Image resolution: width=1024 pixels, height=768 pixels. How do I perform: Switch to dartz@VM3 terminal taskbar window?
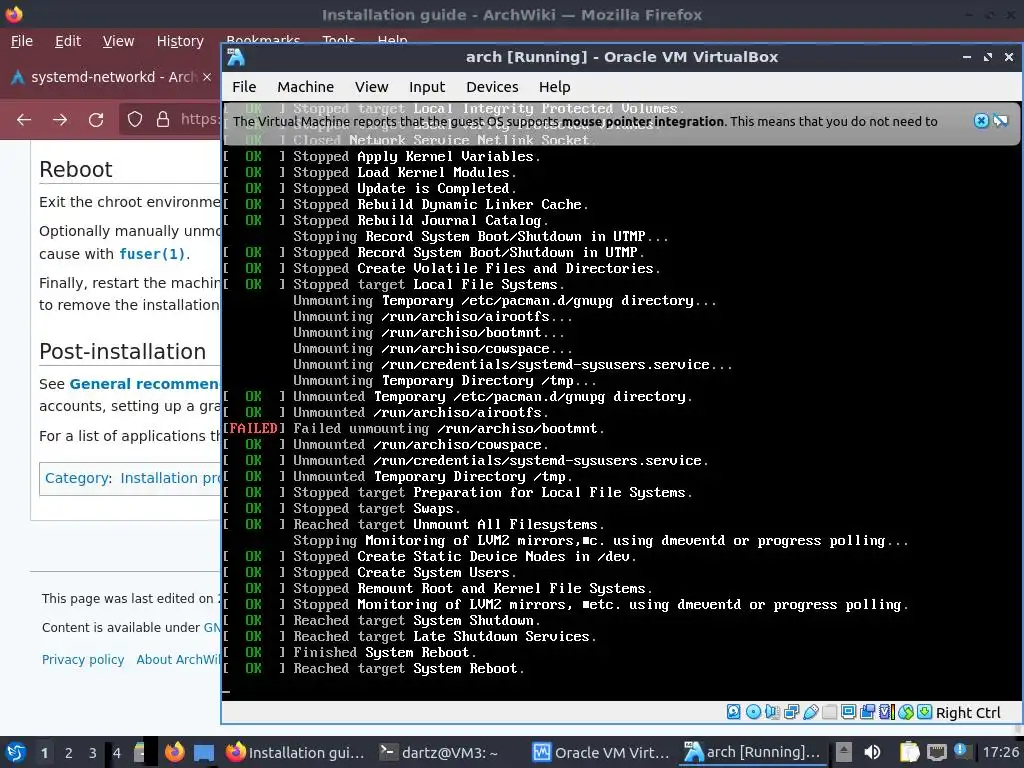(x=442, y=752)
